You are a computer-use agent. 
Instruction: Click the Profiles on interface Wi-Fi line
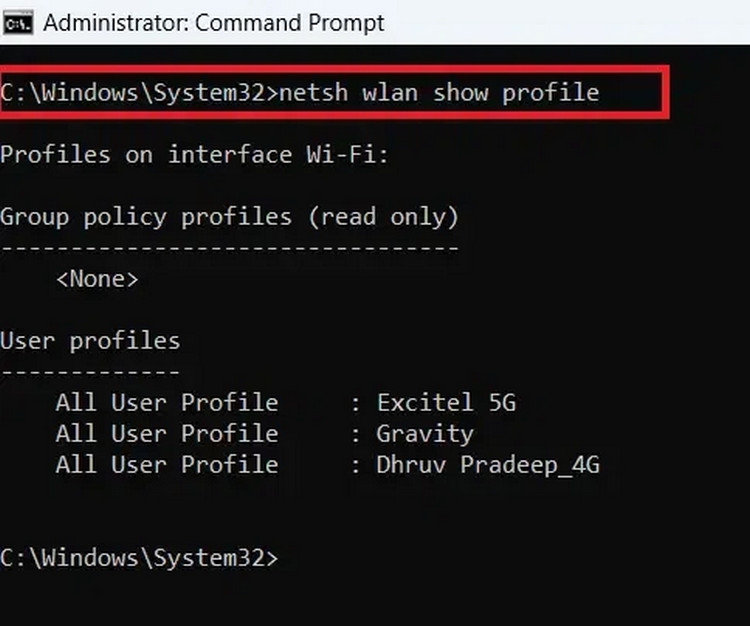[200, 155]
